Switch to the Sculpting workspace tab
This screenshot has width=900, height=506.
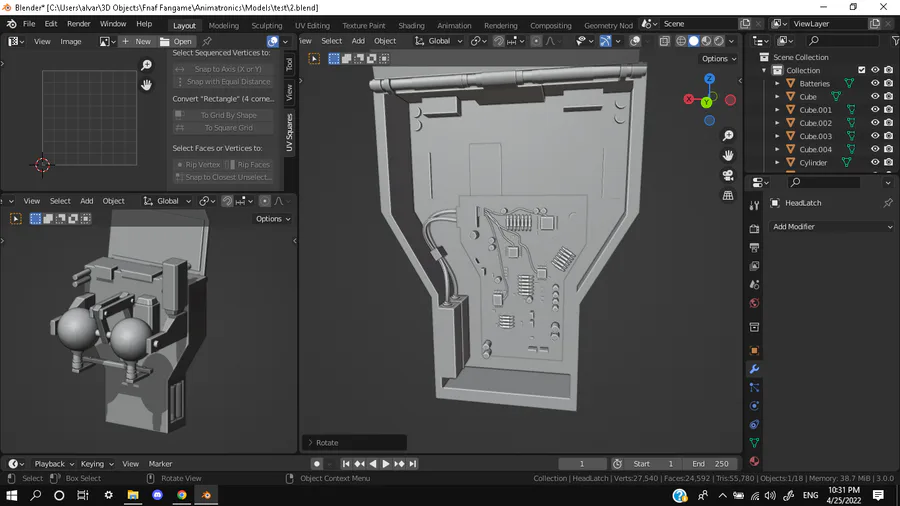tap(266, 25)
